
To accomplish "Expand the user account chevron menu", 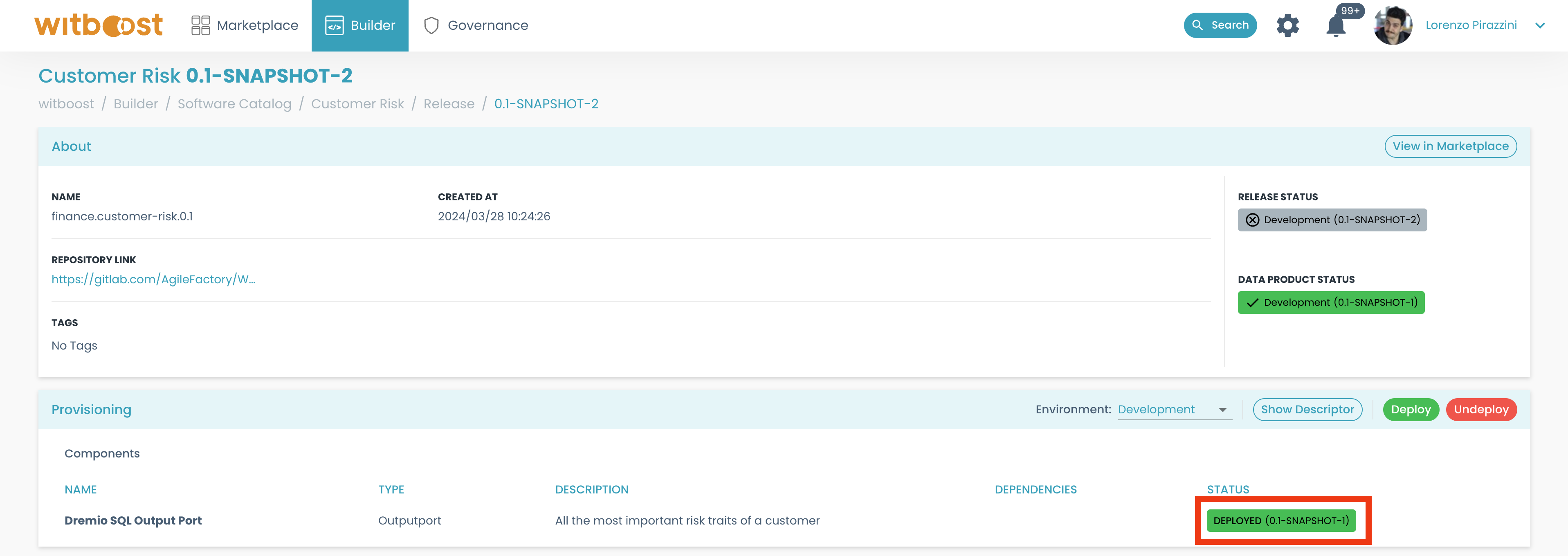I will click(x=1540, y=25).
